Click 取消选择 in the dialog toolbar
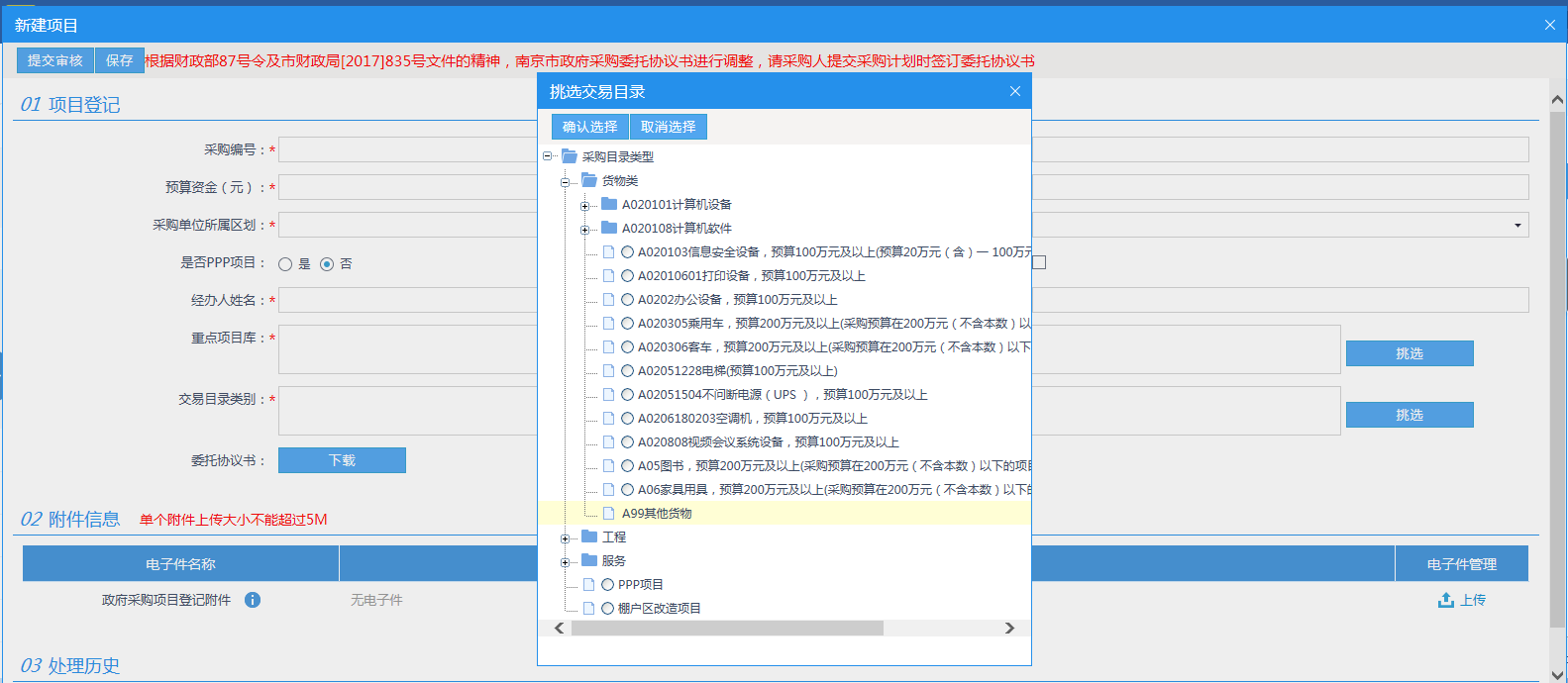This screenshot has height=683, width=1568. point(668,127)
